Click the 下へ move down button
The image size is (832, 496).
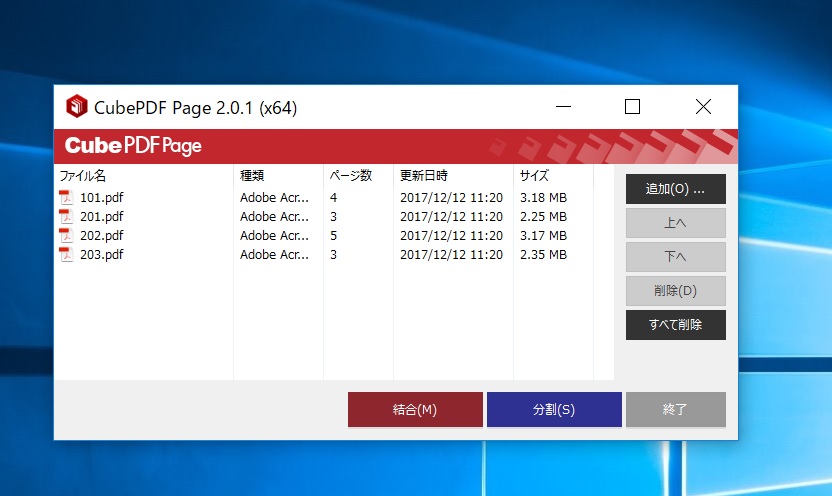(675, 257)
